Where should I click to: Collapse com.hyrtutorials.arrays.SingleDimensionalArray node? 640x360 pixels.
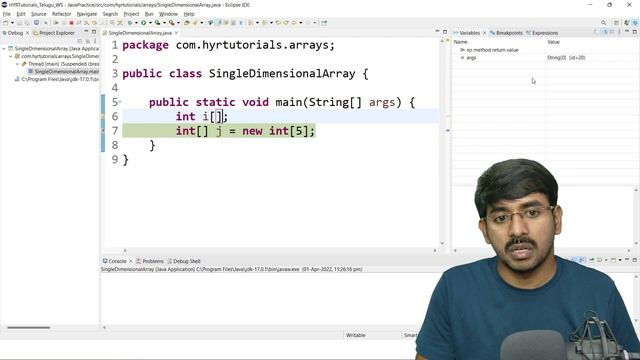(x=11, y=56)
